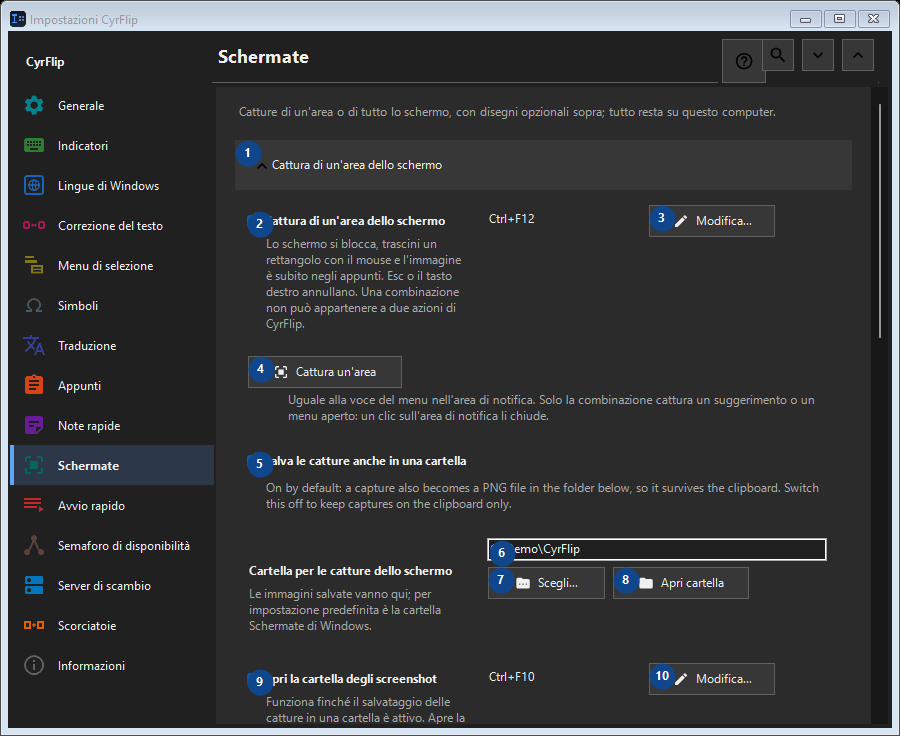Open the Lingue di Windows globe icon
This screenshot has width=900, height=736.
pyautogui.click(x=34, y=185)
